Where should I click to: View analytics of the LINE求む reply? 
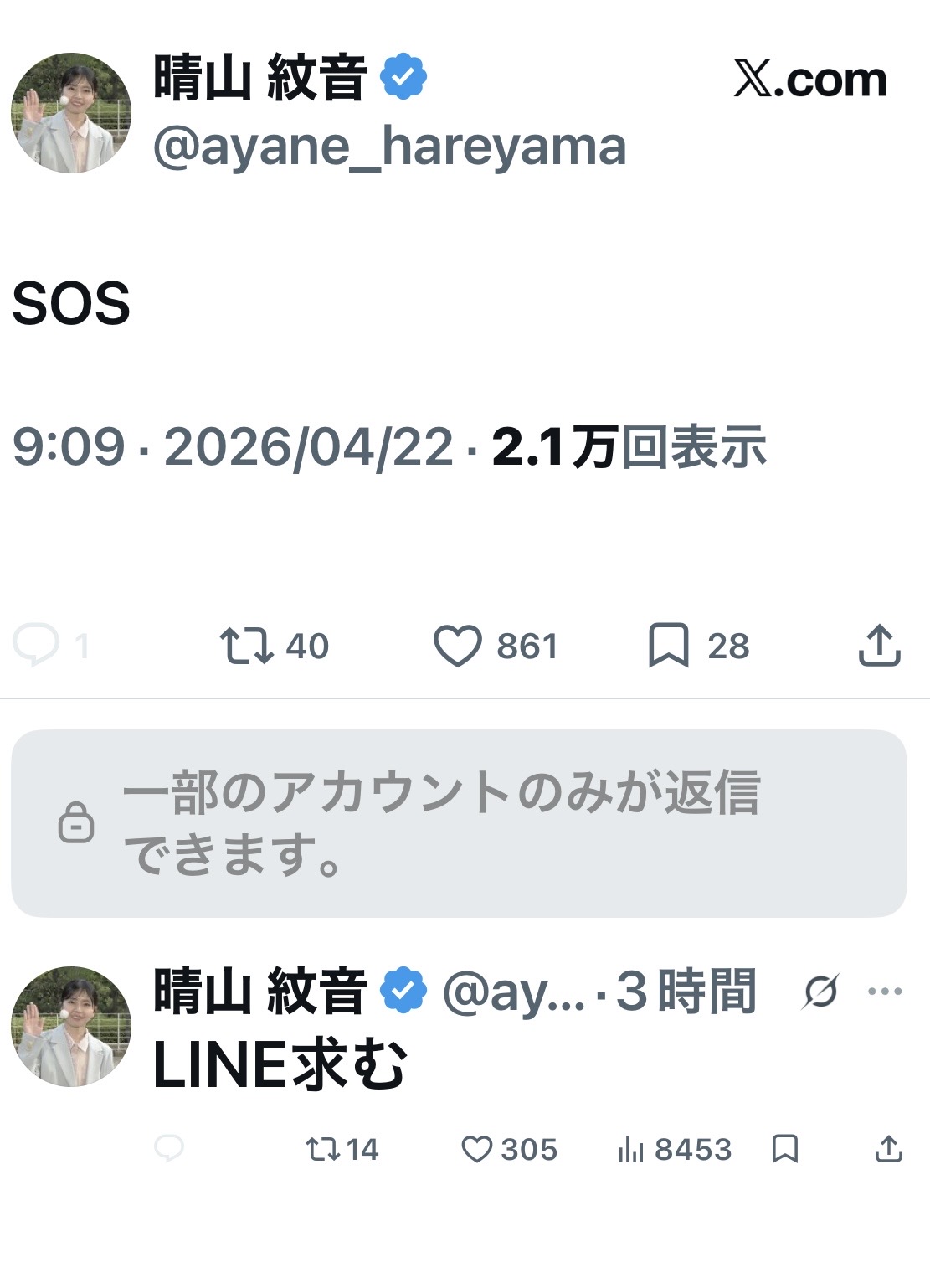point(631,1150)
